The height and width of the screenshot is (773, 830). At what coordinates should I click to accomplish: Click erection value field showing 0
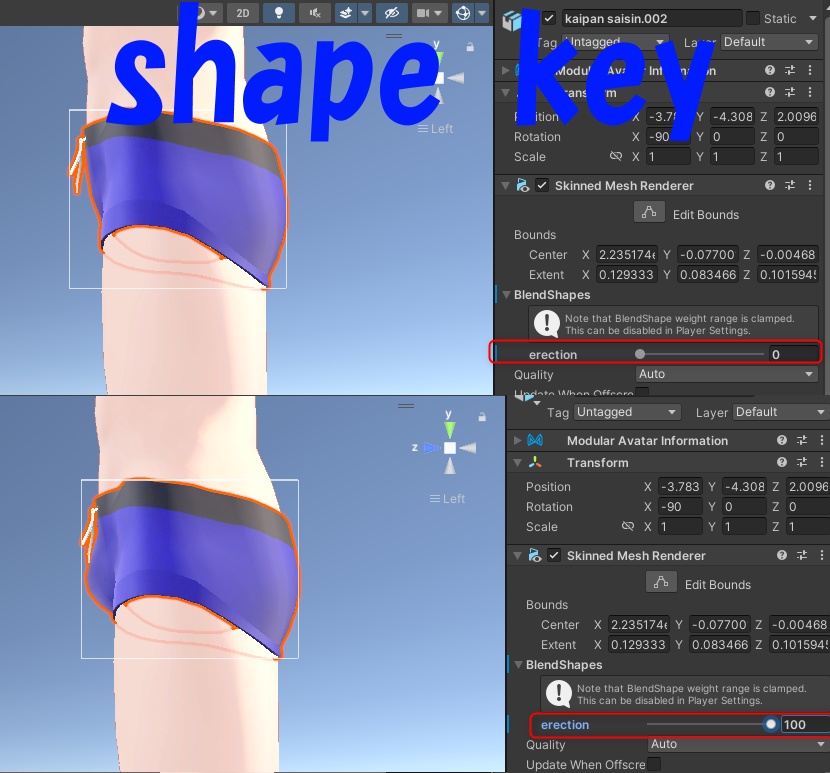click(x=795, y=354)
